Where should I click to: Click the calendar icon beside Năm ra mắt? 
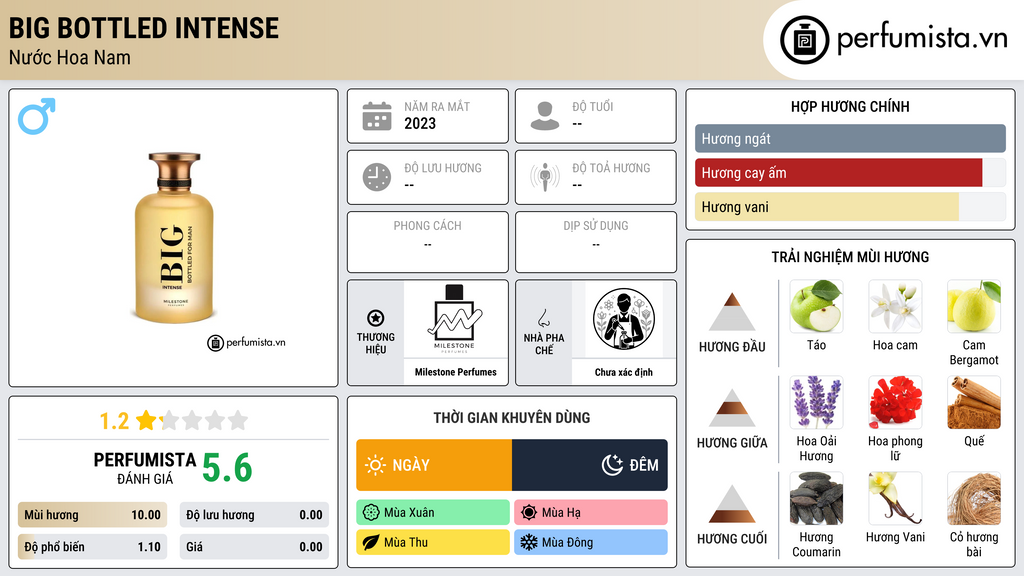click(x=377, y=116)
